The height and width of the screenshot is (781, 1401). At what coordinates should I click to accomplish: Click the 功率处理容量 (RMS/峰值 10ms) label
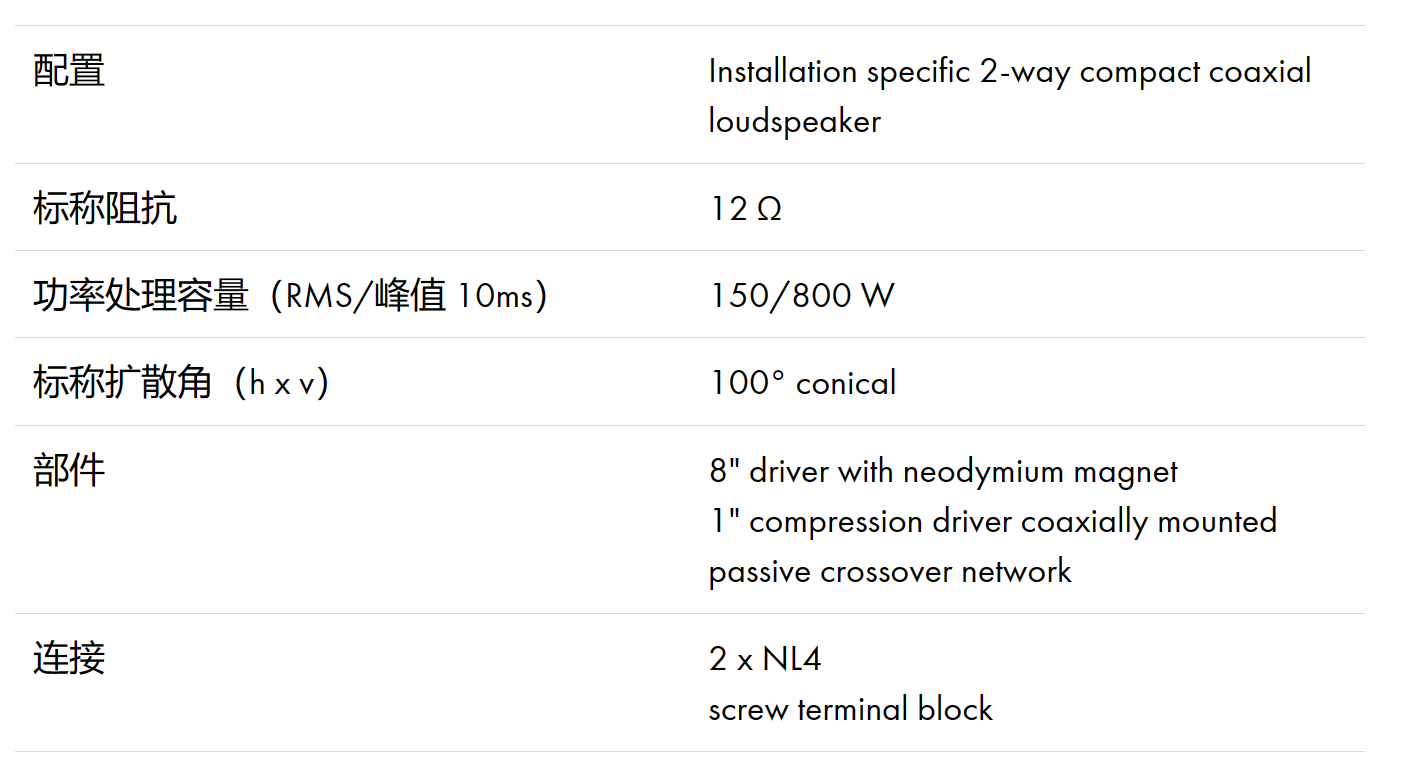[x=290, y=296]
